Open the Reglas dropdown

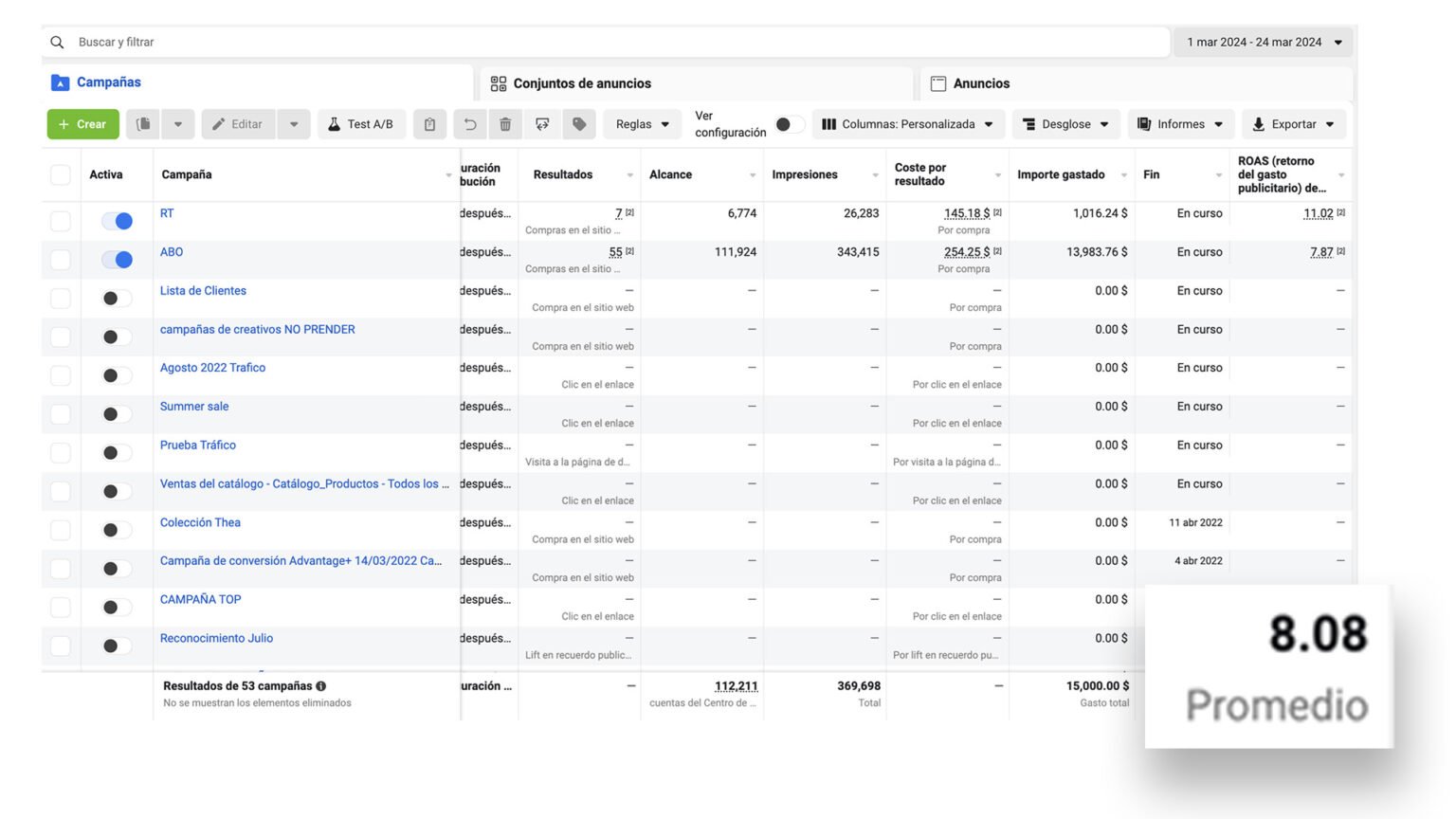coord(642,124)
